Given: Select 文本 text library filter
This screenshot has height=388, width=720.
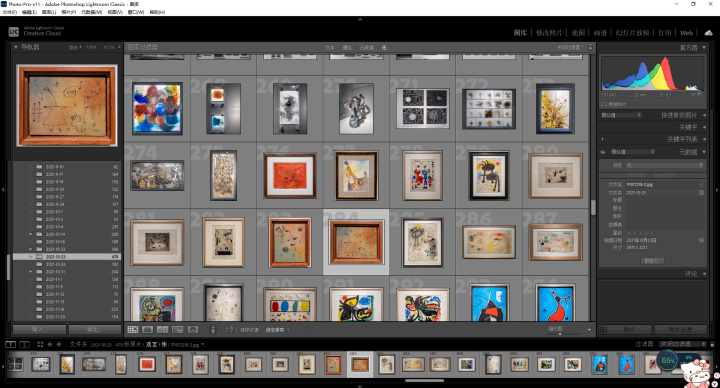Looking at the screenshot, I should coord(330,47).
